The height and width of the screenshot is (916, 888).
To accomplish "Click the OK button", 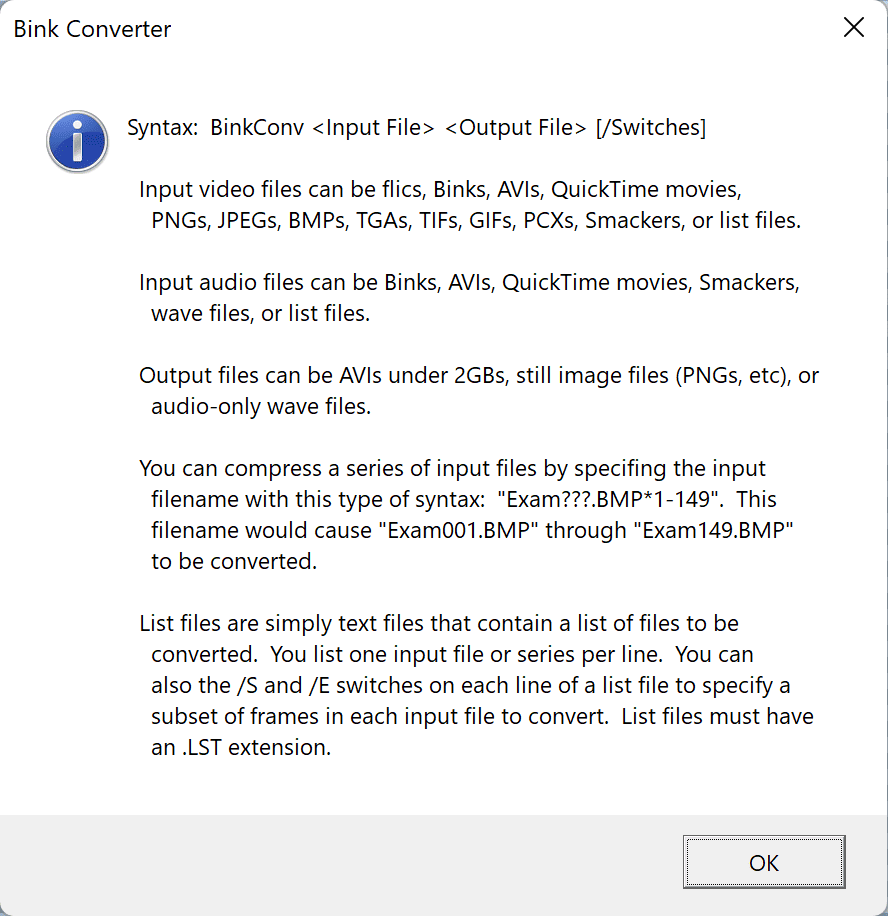I will [764, 863].
